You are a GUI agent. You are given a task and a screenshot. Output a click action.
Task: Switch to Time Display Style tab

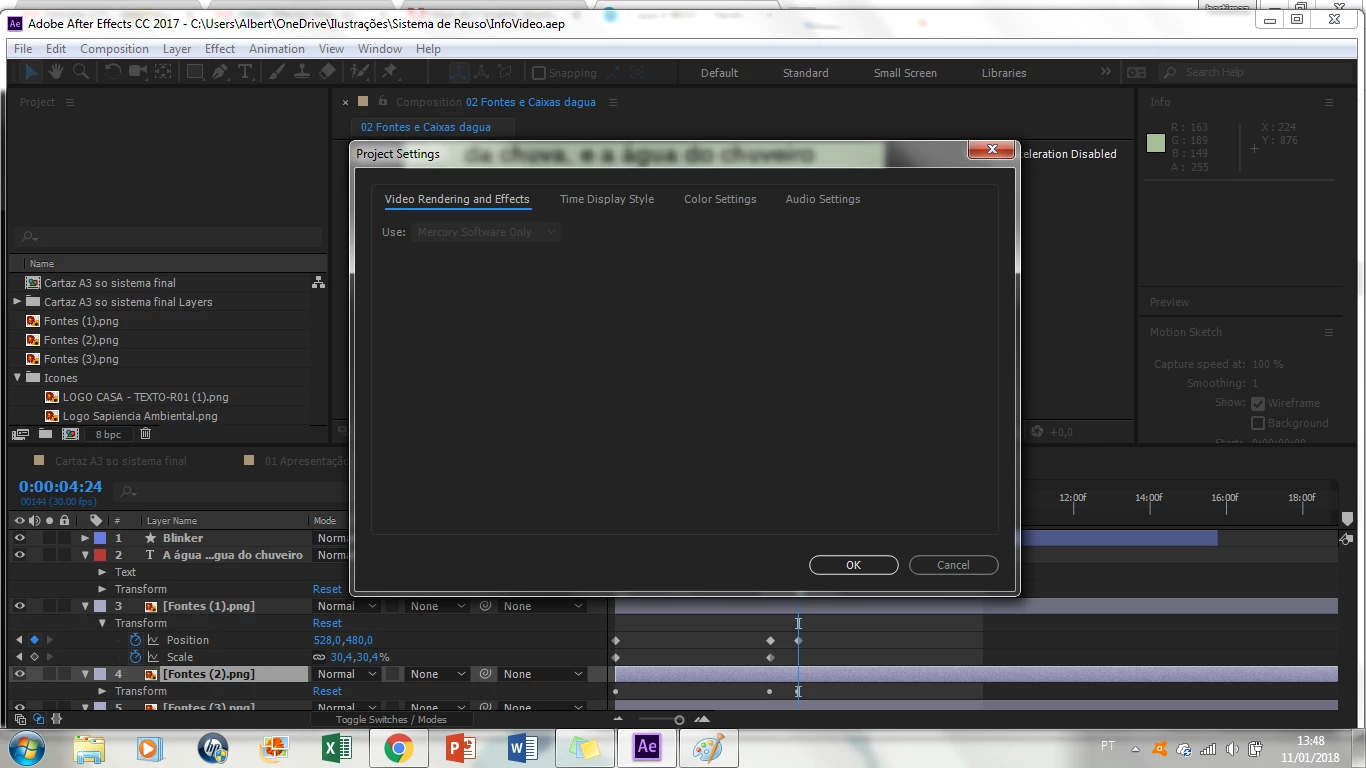point(607,199)
